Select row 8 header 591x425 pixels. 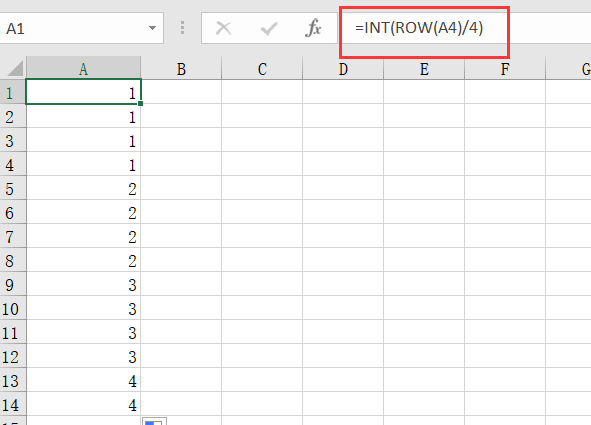coord(13,260)
